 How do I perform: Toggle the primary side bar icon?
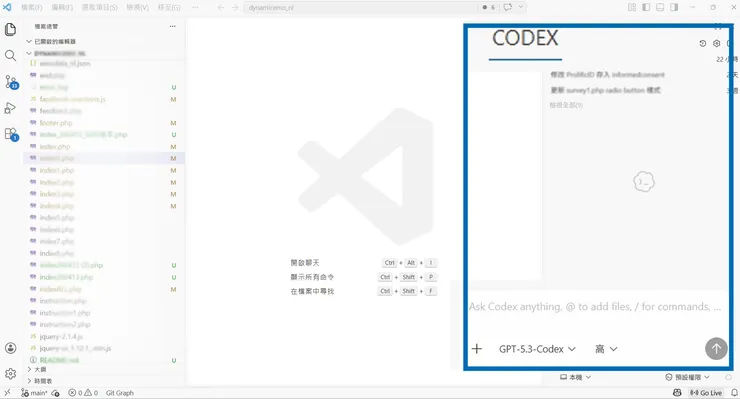click(646, 7)
